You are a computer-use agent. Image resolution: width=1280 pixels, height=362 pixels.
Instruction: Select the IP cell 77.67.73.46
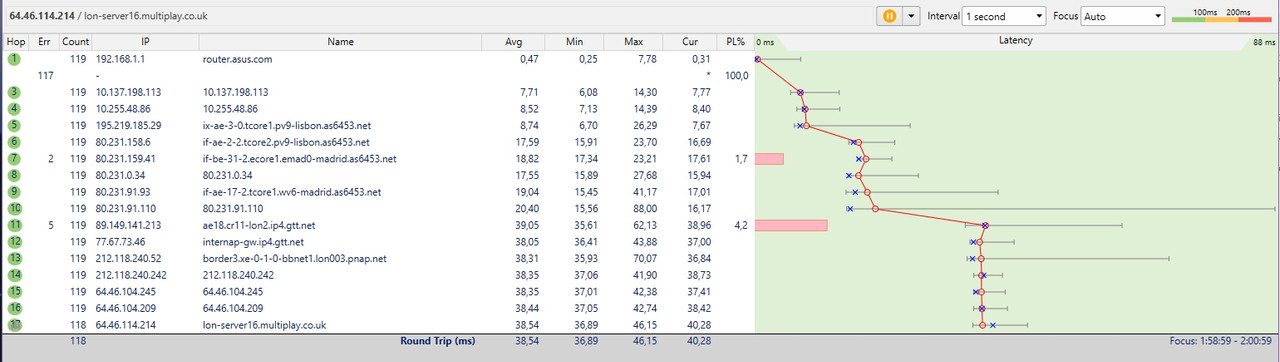click(122, 241)
